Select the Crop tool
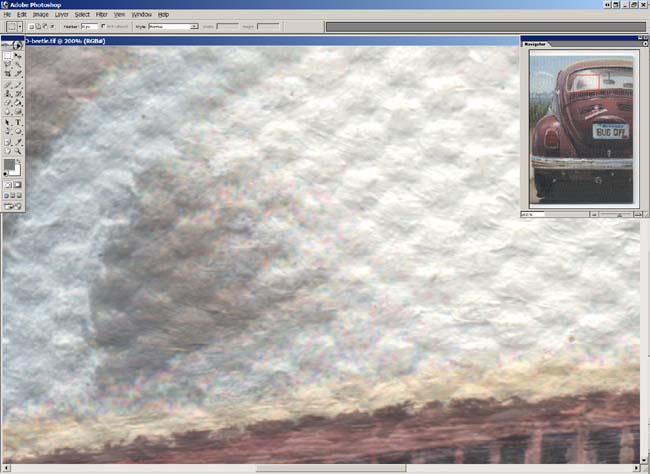 coord(7,73)
